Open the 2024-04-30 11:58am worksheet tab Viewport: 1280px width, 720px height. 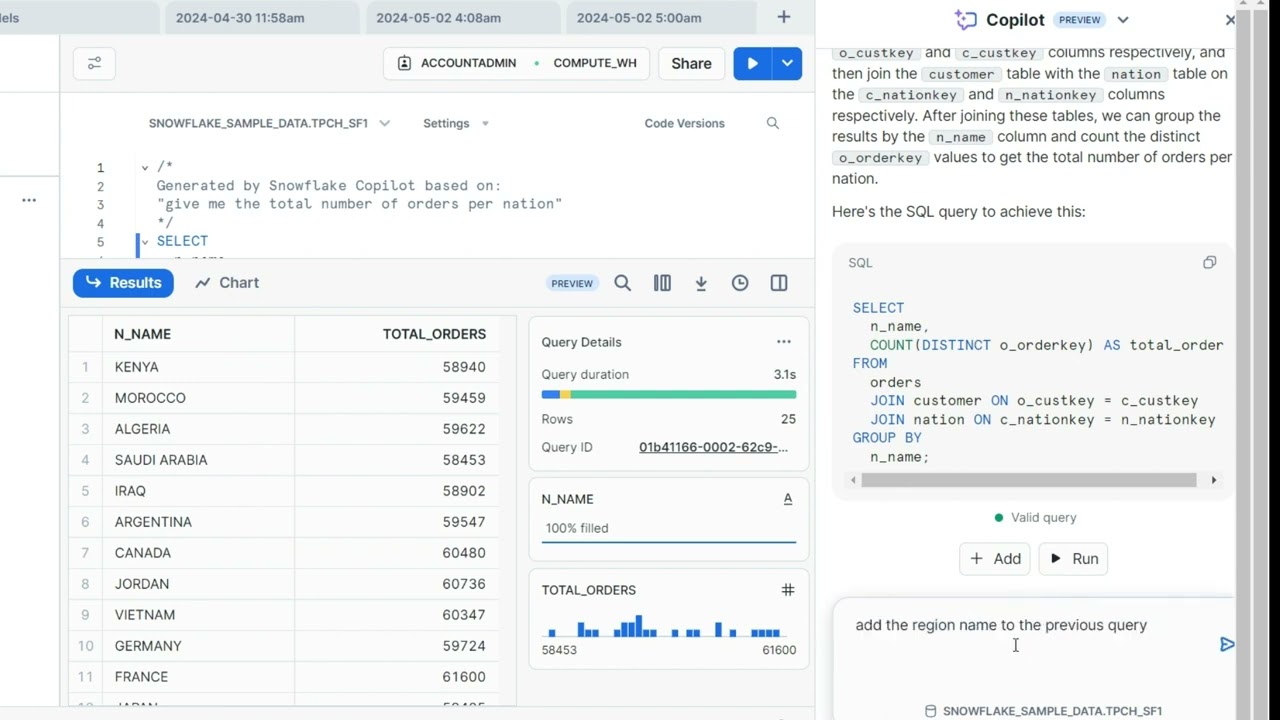tap(240, 17)
